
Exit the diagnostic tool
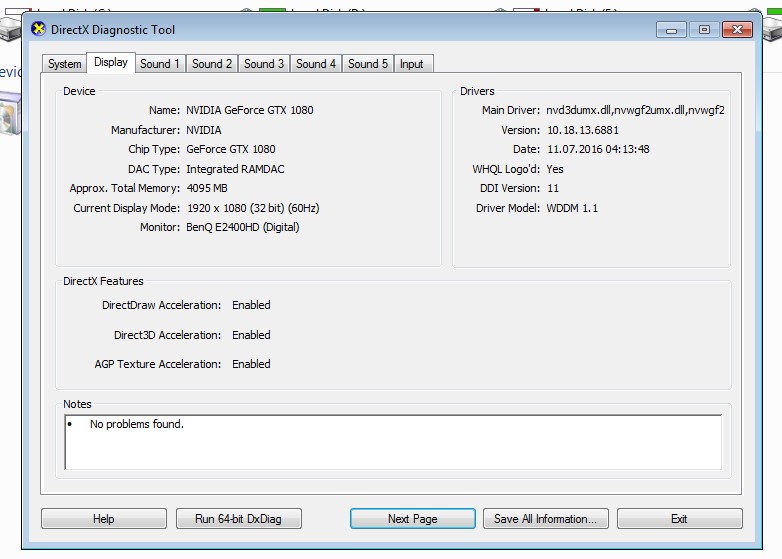pyautogui.click(x=679, y=519)
